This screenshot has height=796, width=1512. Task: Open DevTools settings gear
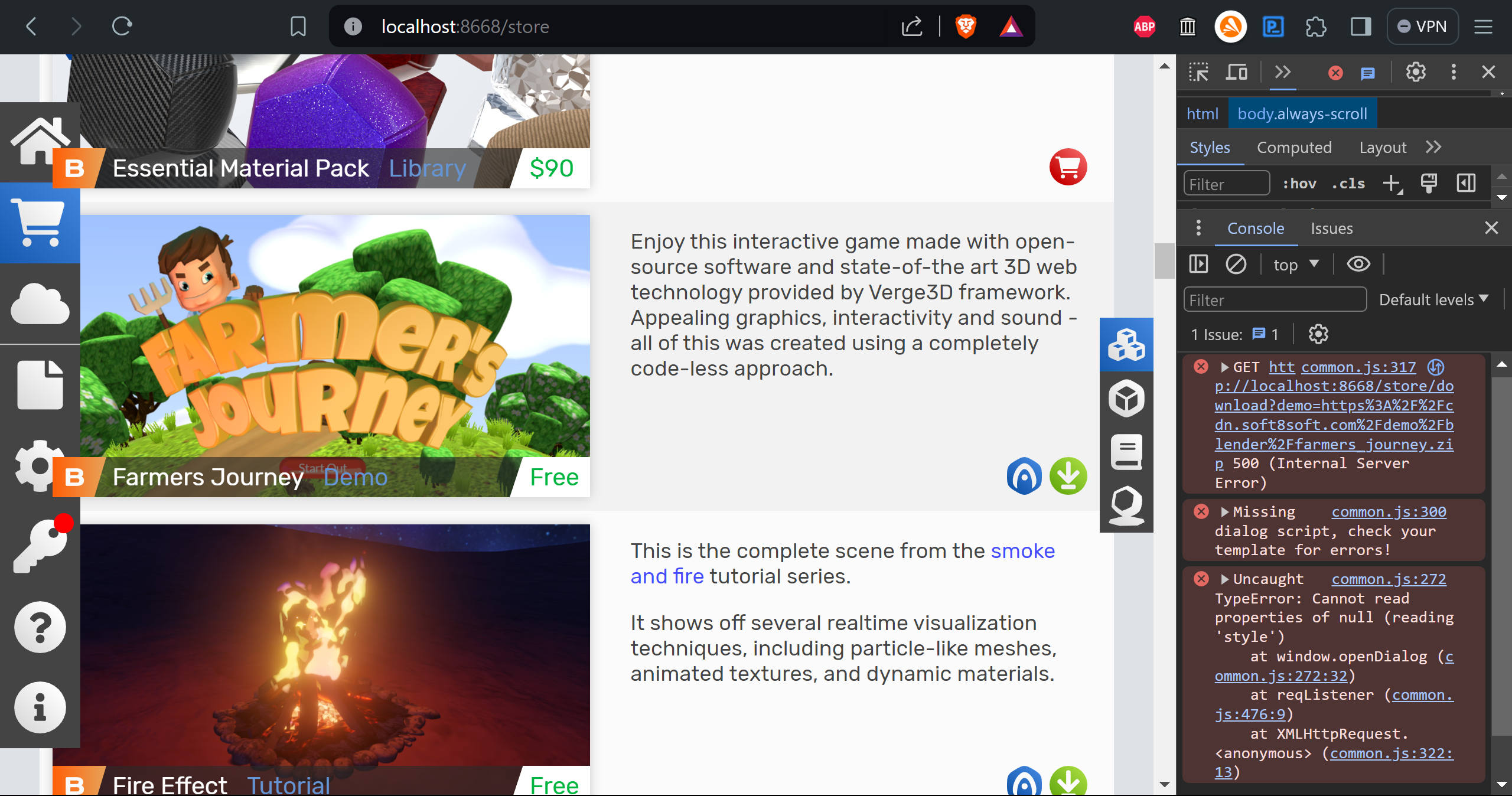tap(1416, 72)
